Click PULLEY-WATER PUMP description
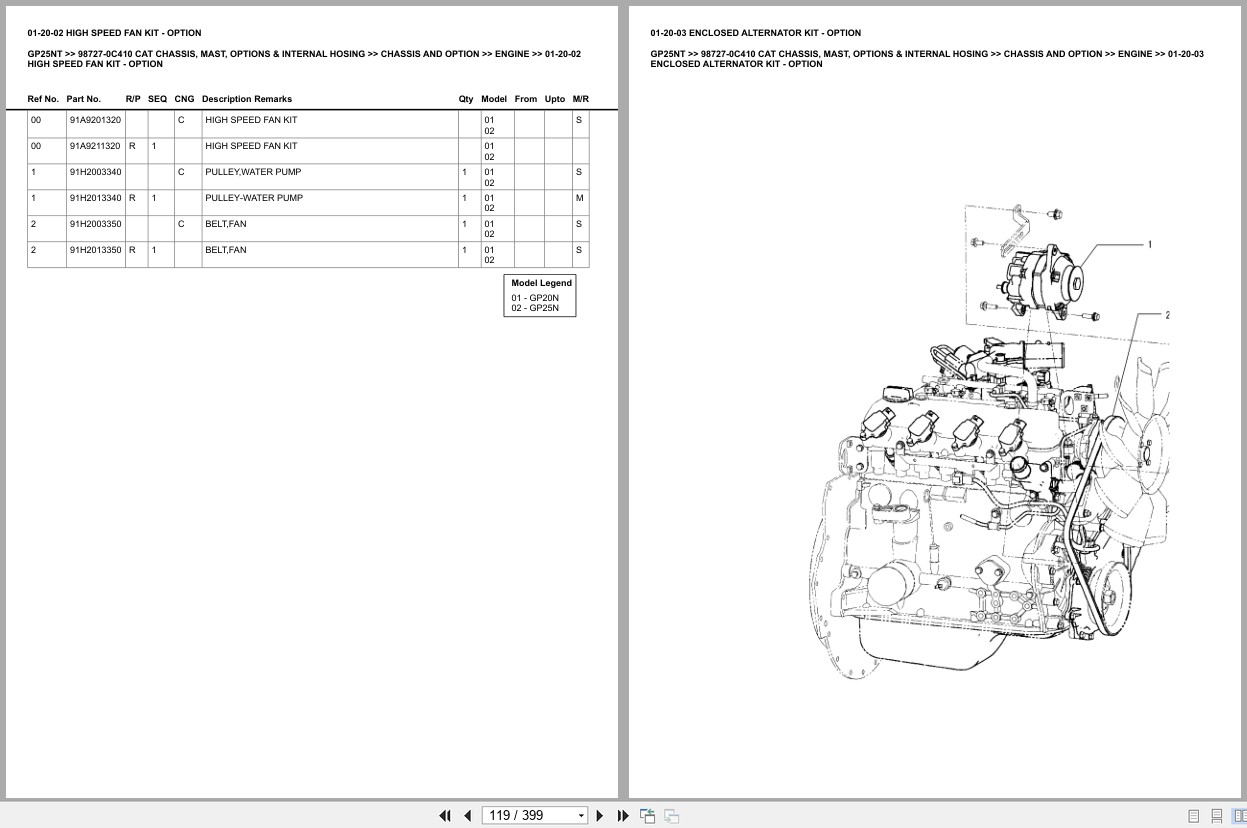1247x828 pixels. (254, 198)
